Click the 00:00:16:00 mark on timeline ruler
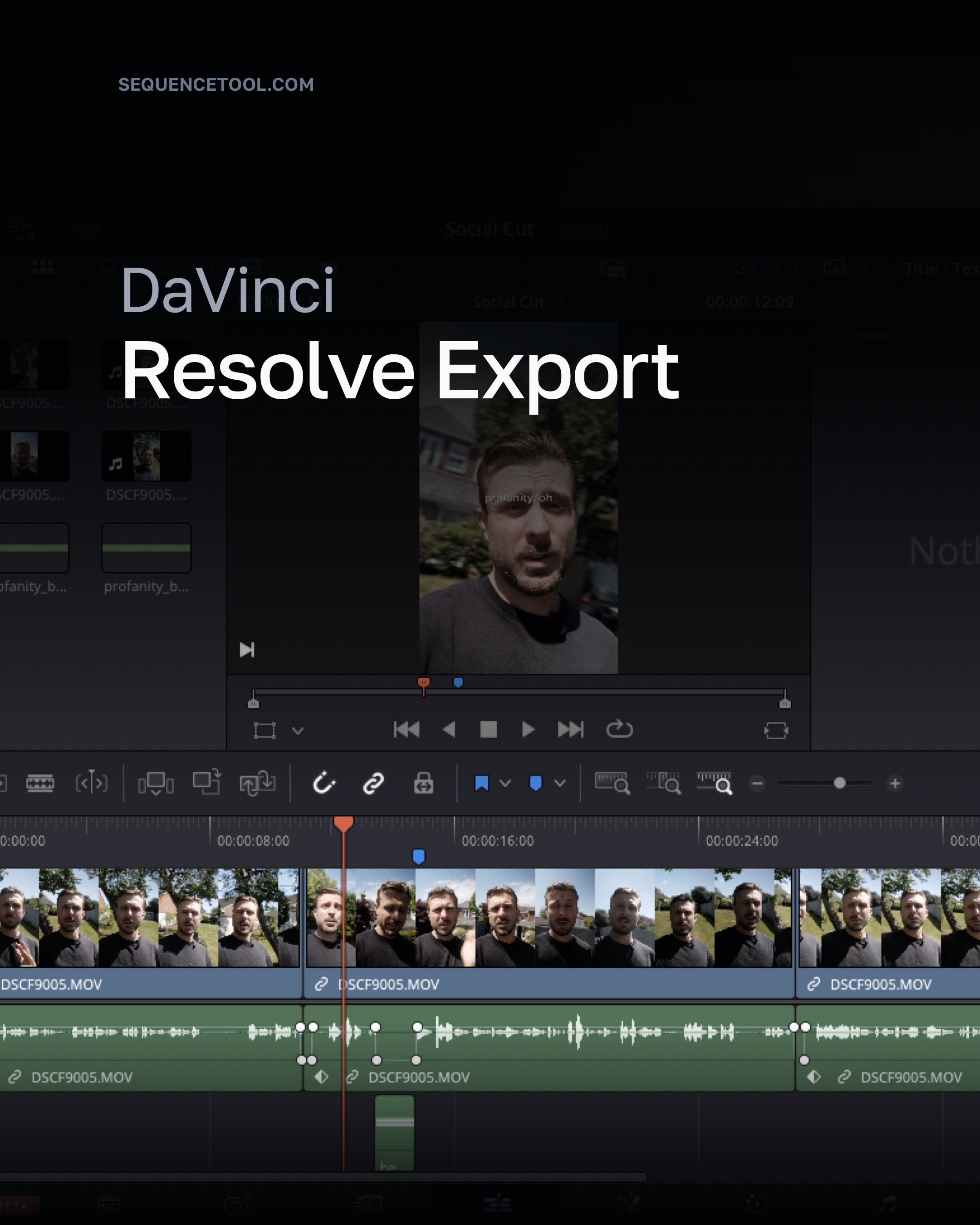This screenshot has height=1225, width=980. coord(498,841)
